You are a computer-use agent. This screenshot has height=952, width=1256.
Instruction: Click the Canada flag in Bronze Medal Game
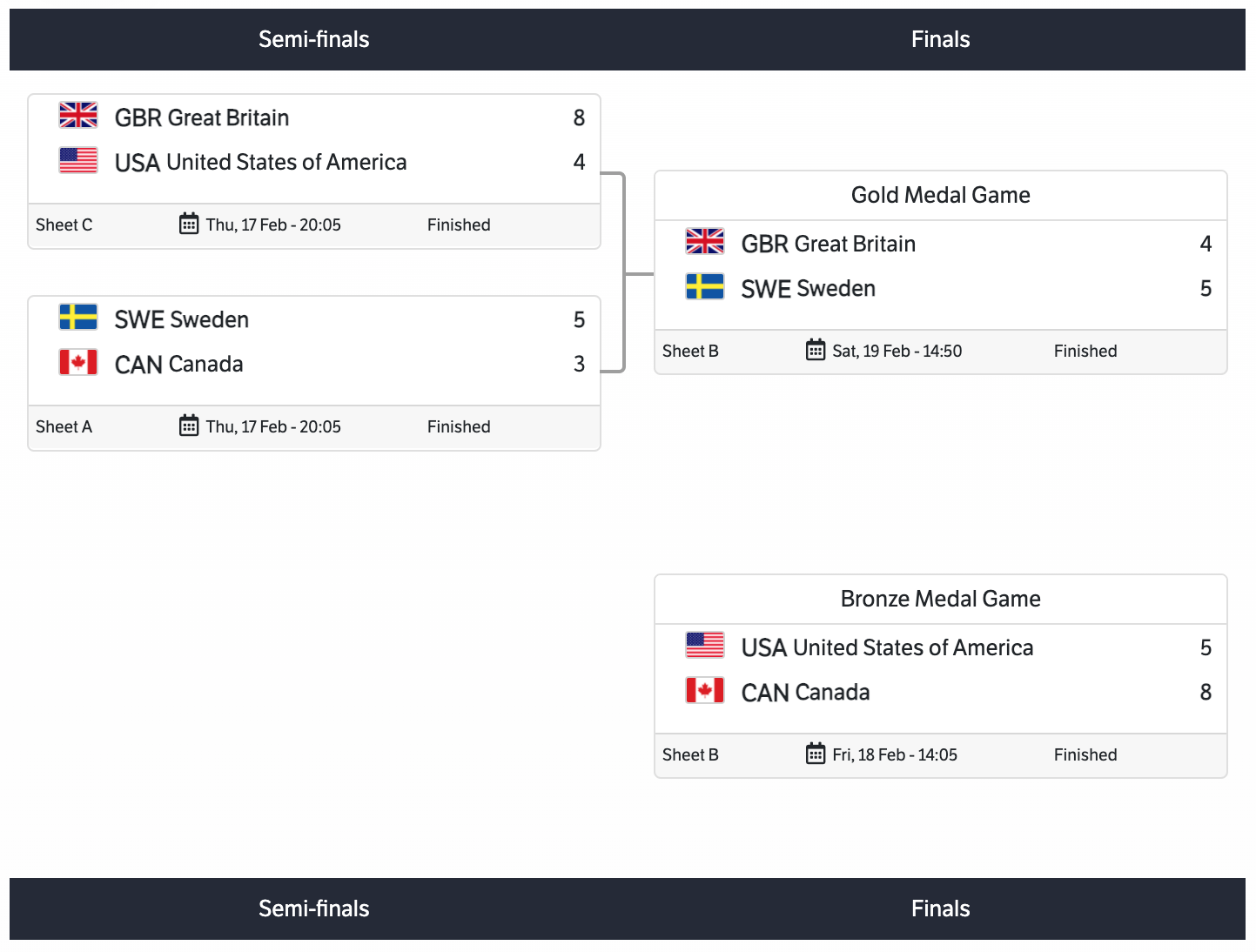705,690
